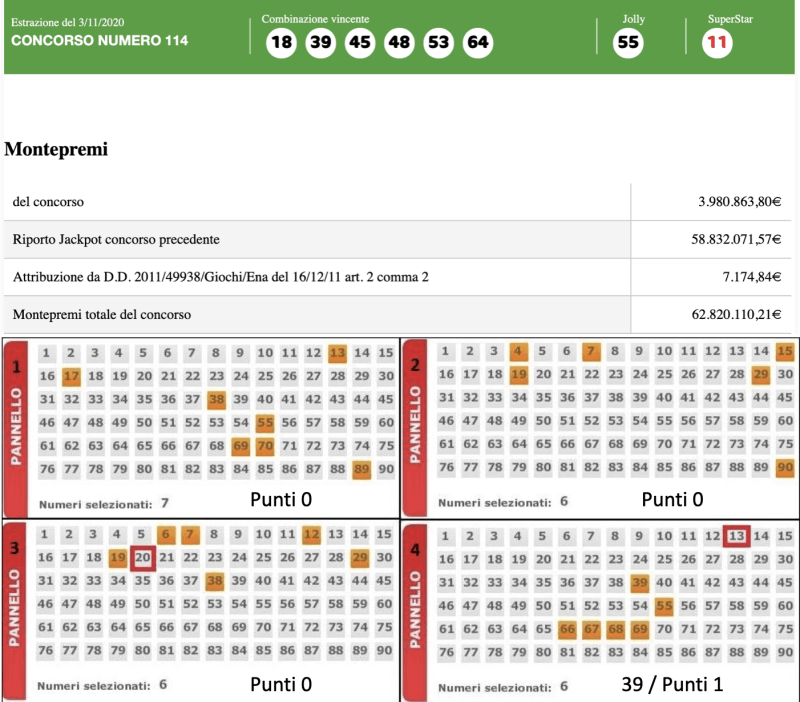Click the Jolly ball number 55
The height and width of the screenshot is (702, 800).
[x=628, y=43]
